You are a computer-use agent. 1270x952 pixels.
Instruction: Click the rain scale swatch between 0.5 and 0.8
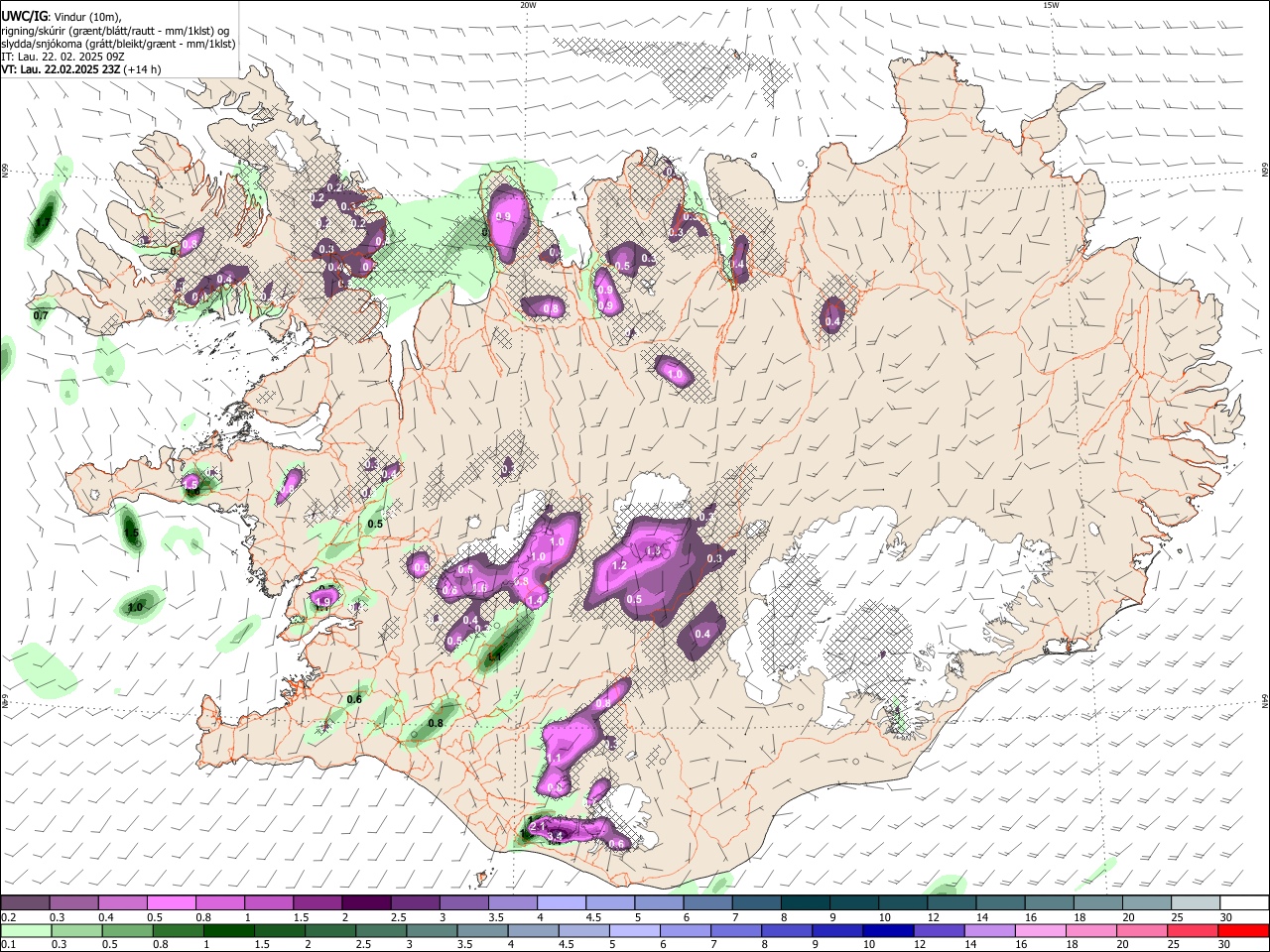pyautogui.click(x=127, y=930)
